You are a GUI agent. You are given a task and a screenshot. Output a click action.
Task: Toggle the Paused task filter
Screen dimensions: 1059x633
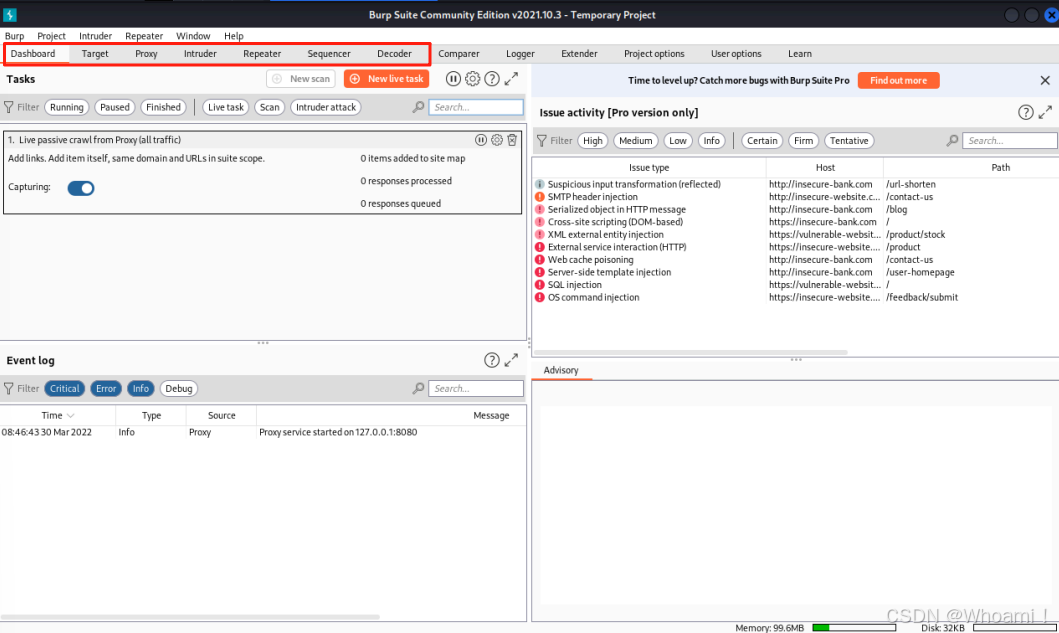115,107
